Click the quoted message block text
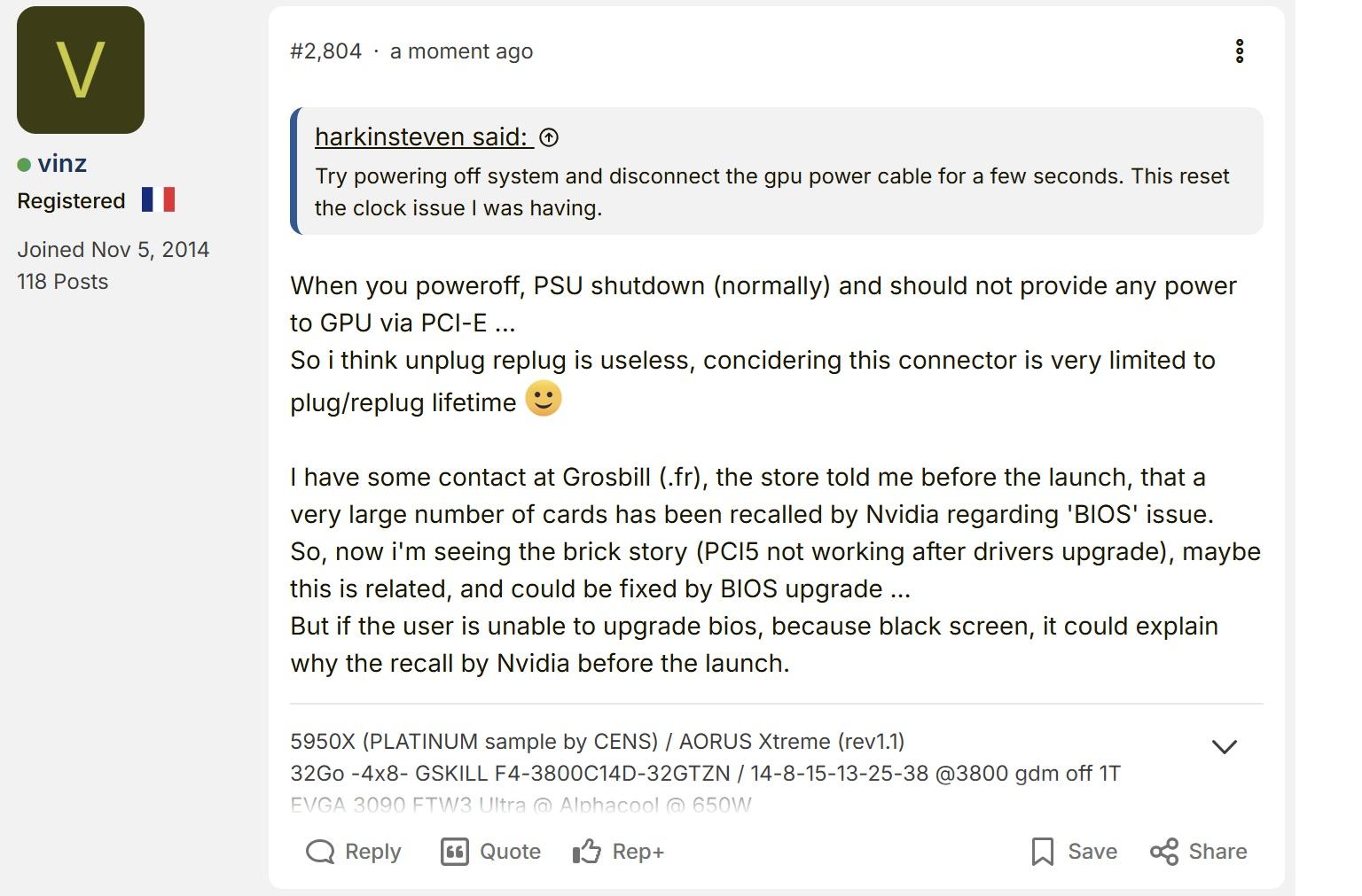The height and width of the screenshot is (896, 1362). (771, 191)
